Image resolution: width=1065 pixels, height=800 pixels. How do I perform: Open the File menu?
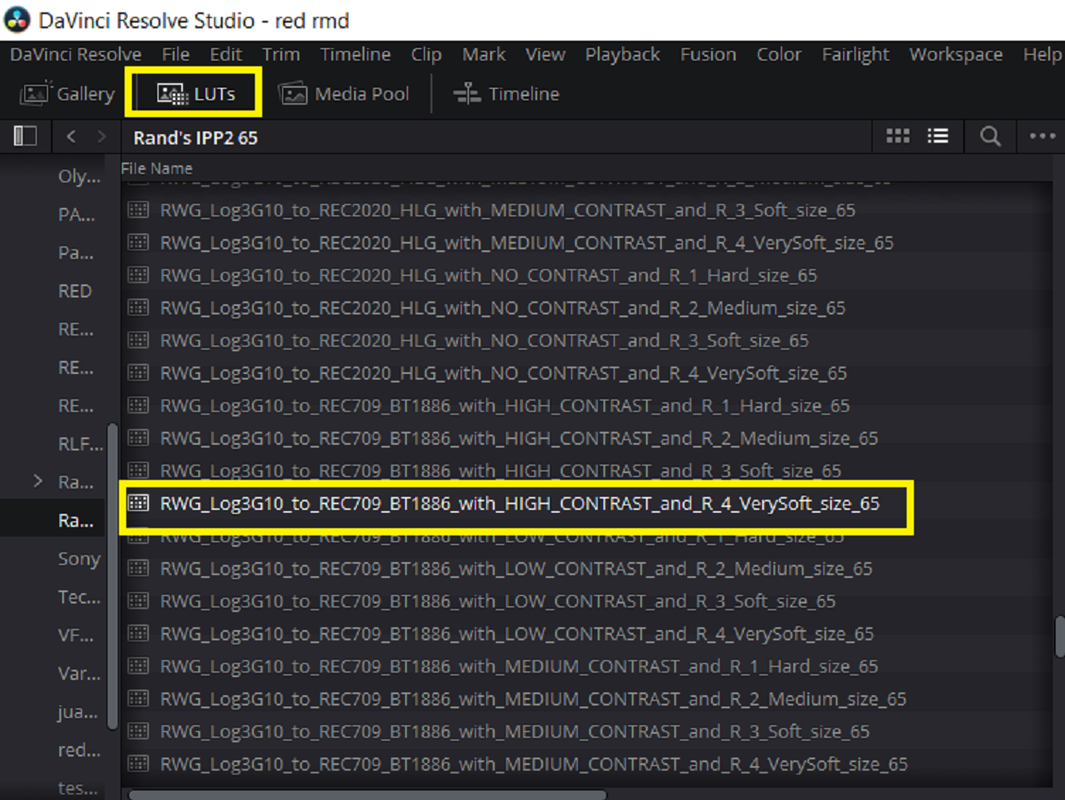pos(176,54)
